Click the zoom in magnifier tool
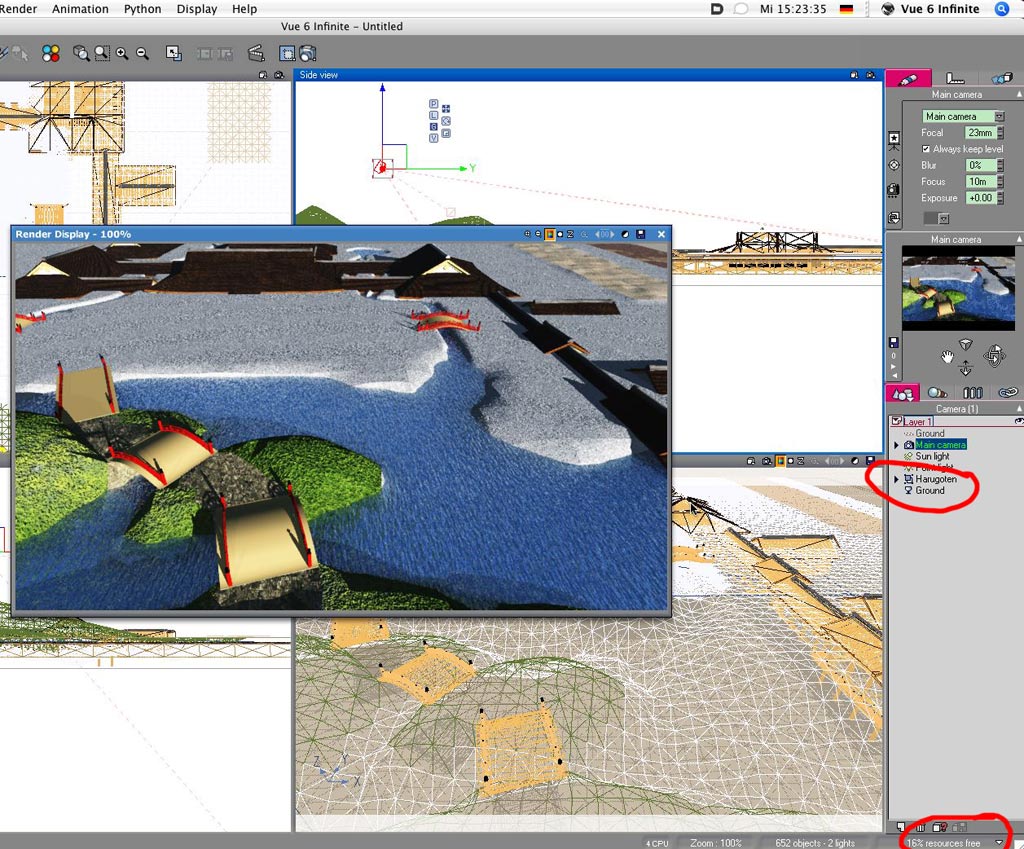 click(122, 54)
